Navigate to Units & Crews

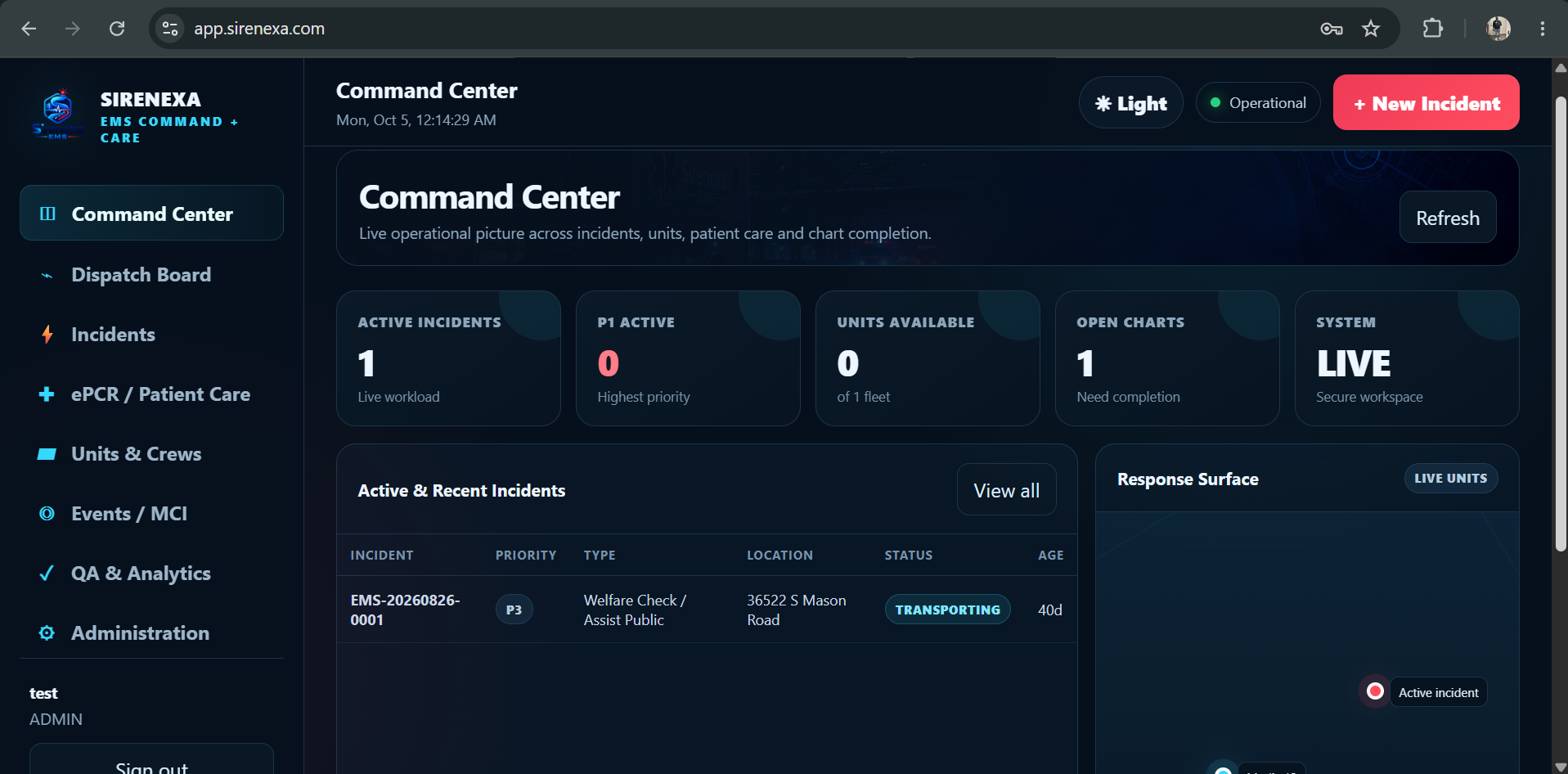(151, 454)
